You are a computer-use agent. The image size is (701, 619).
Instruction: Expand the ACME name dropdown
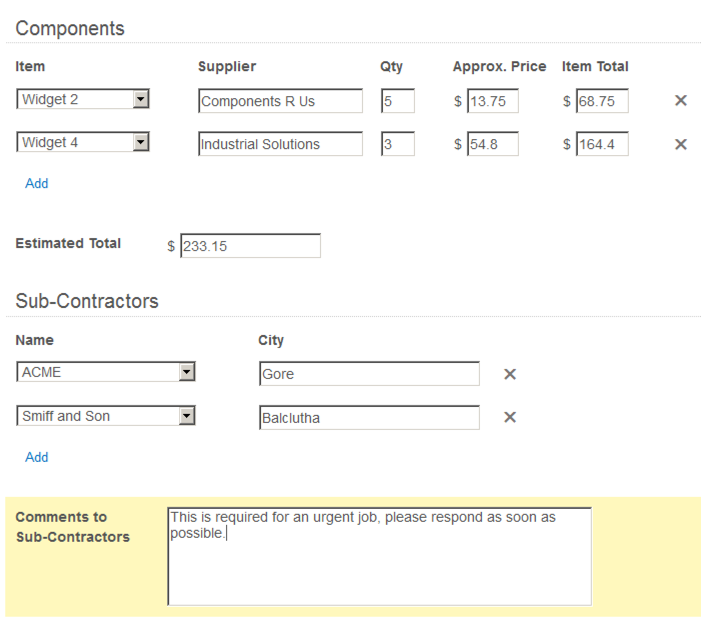pos(186,372)
